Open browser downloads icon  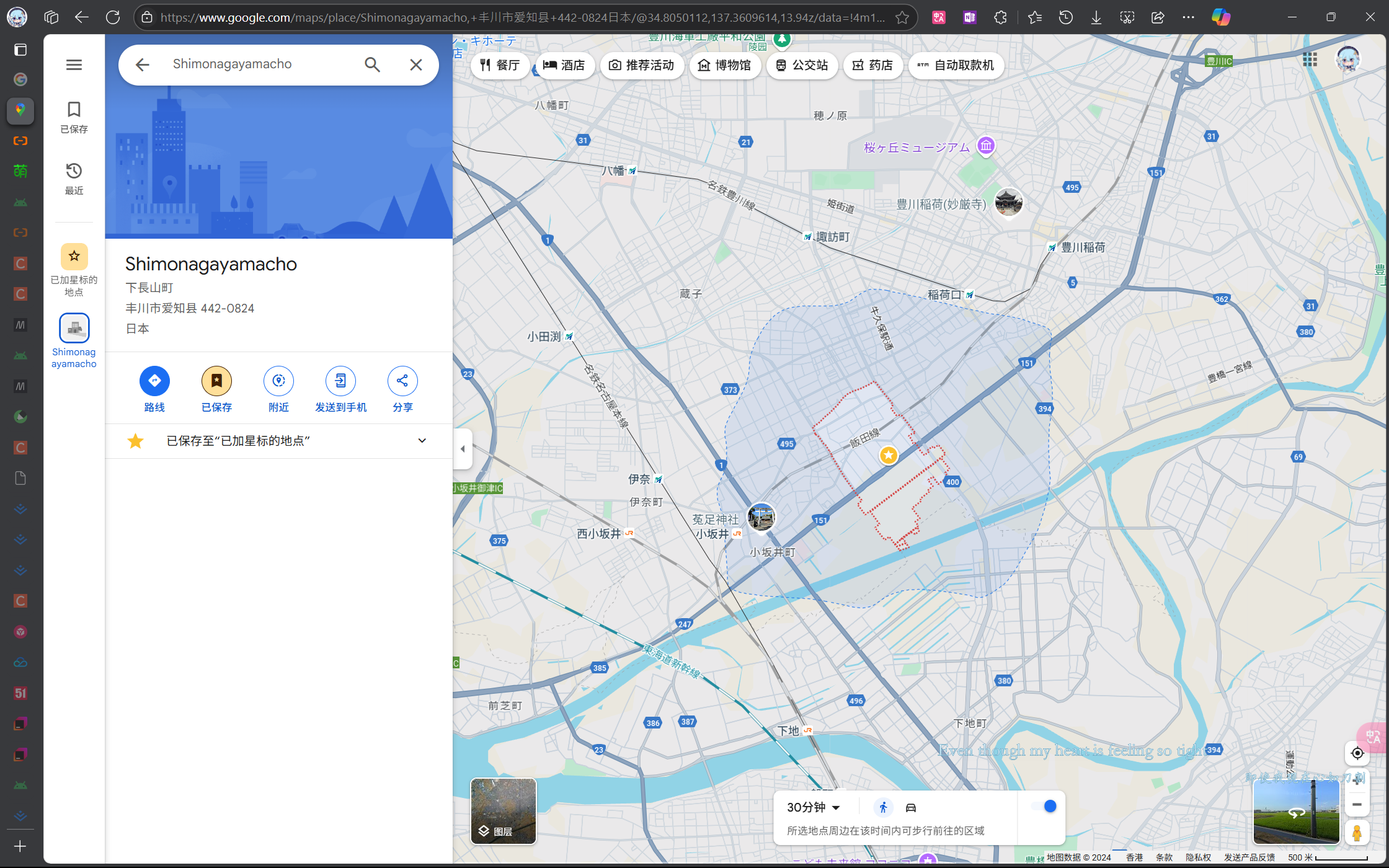click(x=1096, y=17)
